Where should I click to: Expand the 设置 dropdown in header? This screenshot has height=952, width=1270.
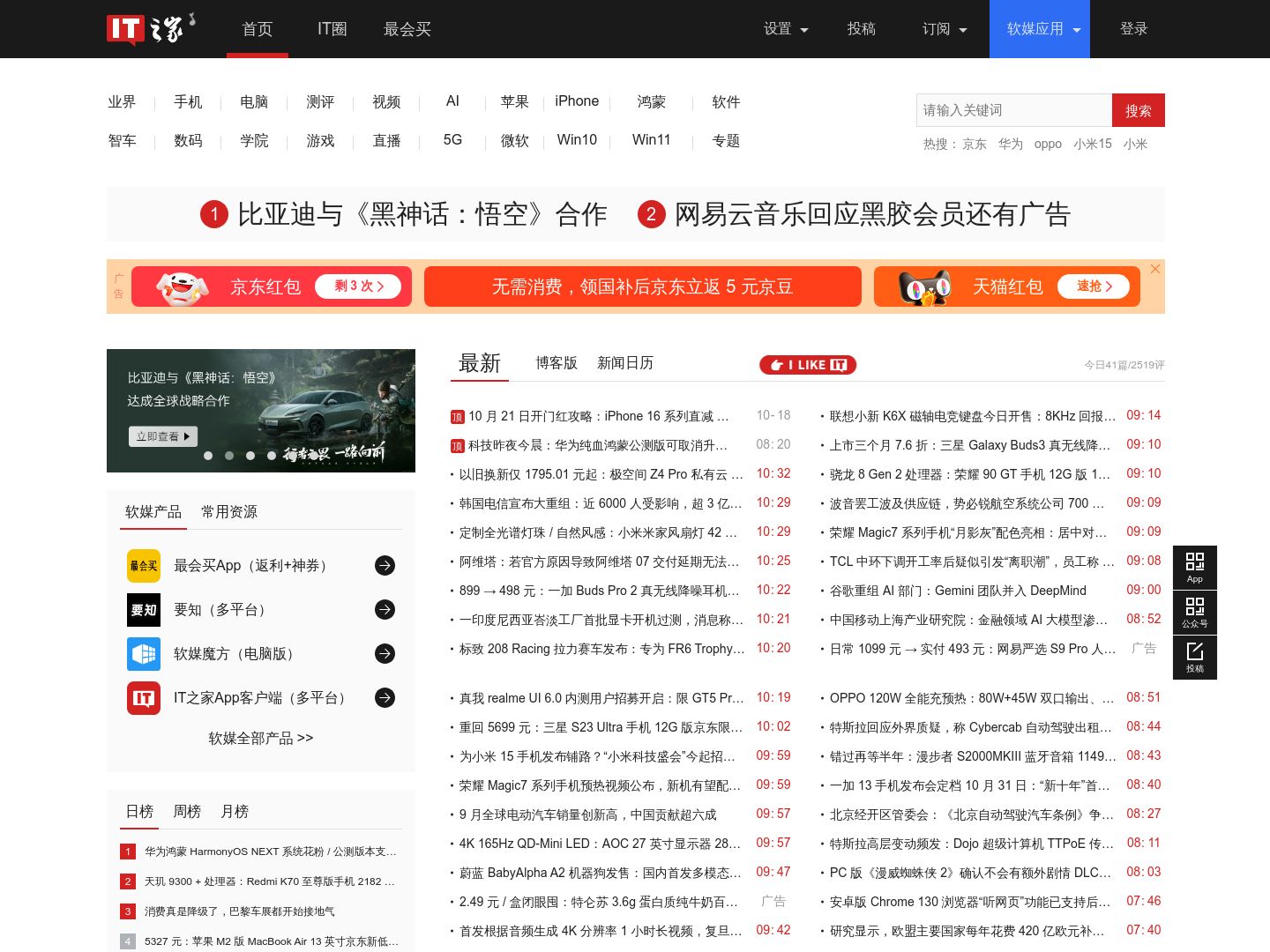pyautogui.click(x=786, y=29)
